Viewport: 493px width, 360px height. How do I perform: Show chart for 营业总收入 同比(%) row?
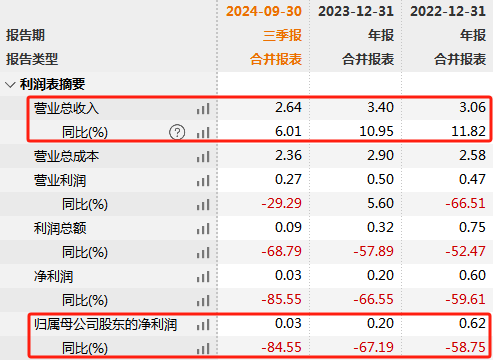203,133
